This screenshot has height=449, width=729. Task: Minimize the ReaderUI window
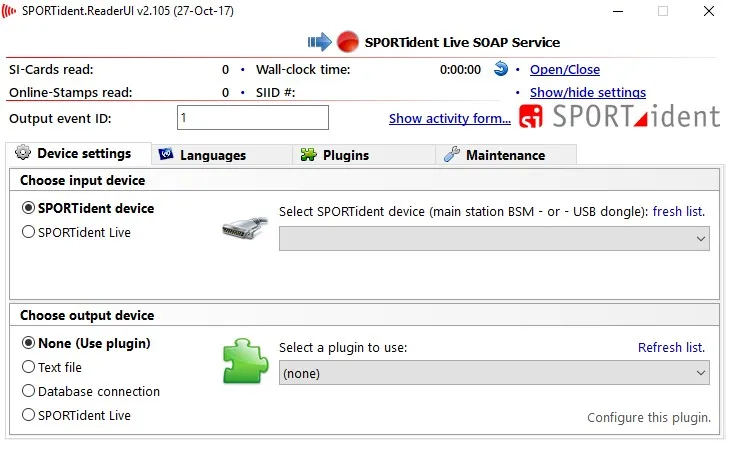618,11
